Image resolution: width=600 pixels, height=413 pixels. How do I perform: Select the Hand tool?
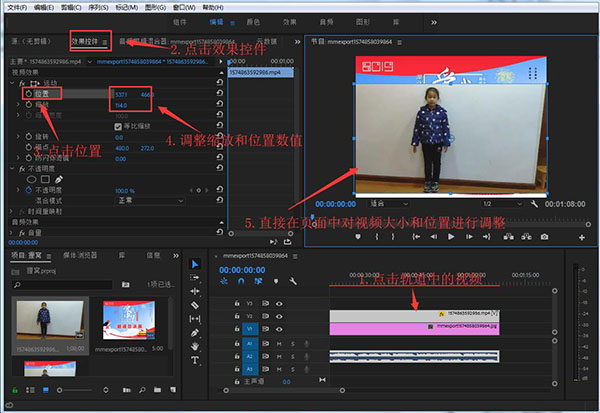195,346
